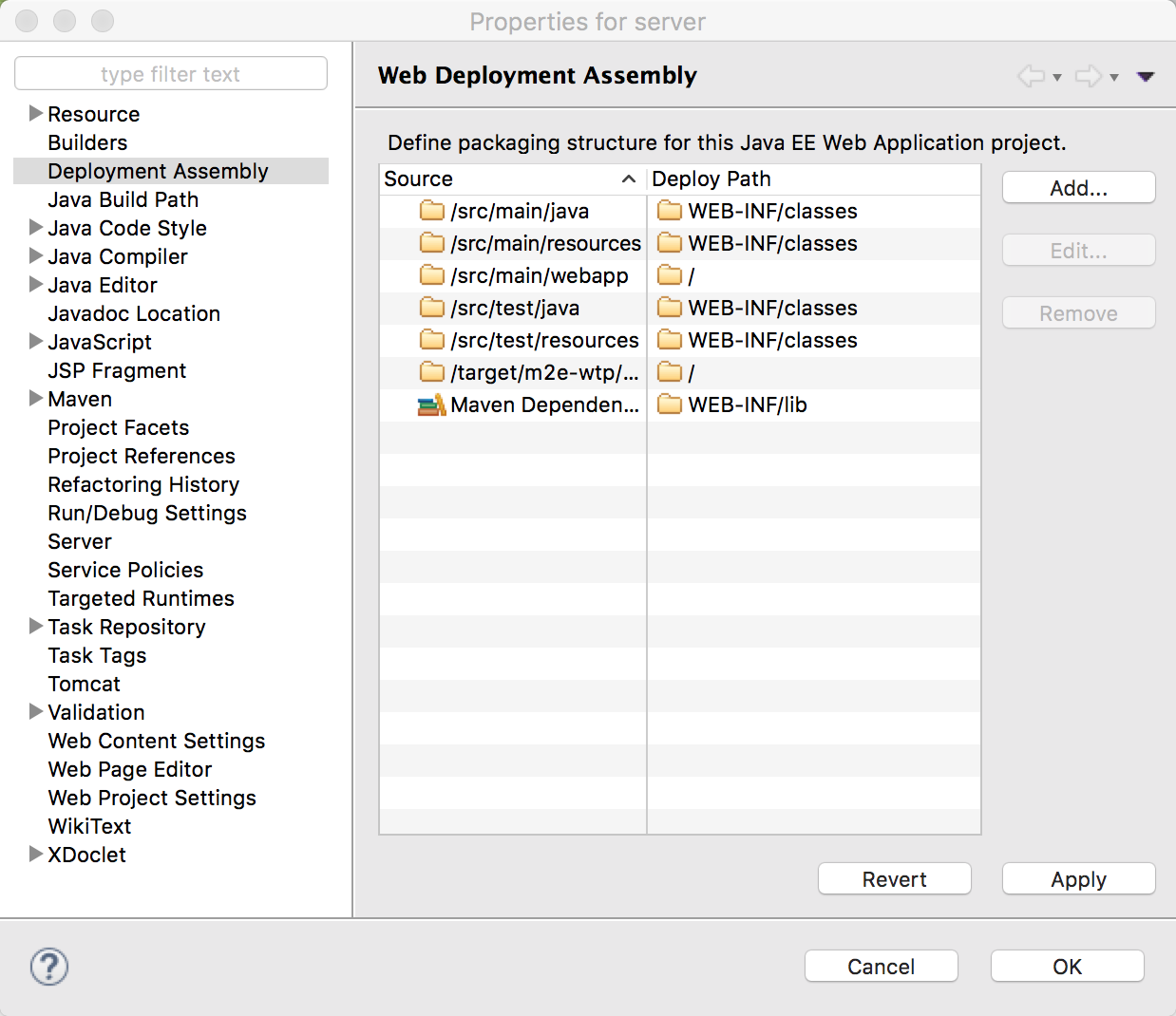1176x1016 pixels.
Task: Sort by the Source column header
Action: (x=513, y=179)
